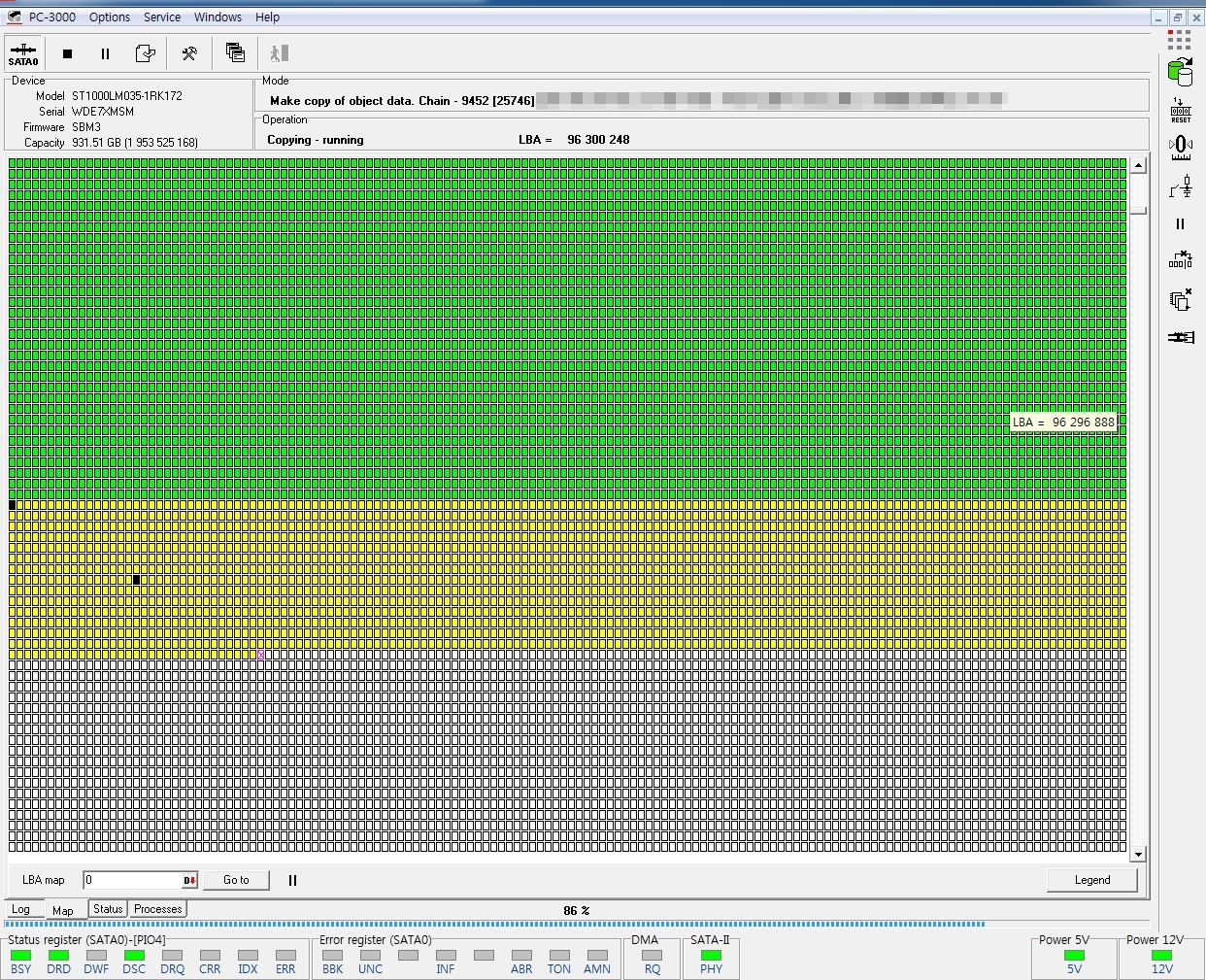Click the pause icon in the right sidebar
1206x980 pixels.
pyautogui.click(x=1181, y=224)
